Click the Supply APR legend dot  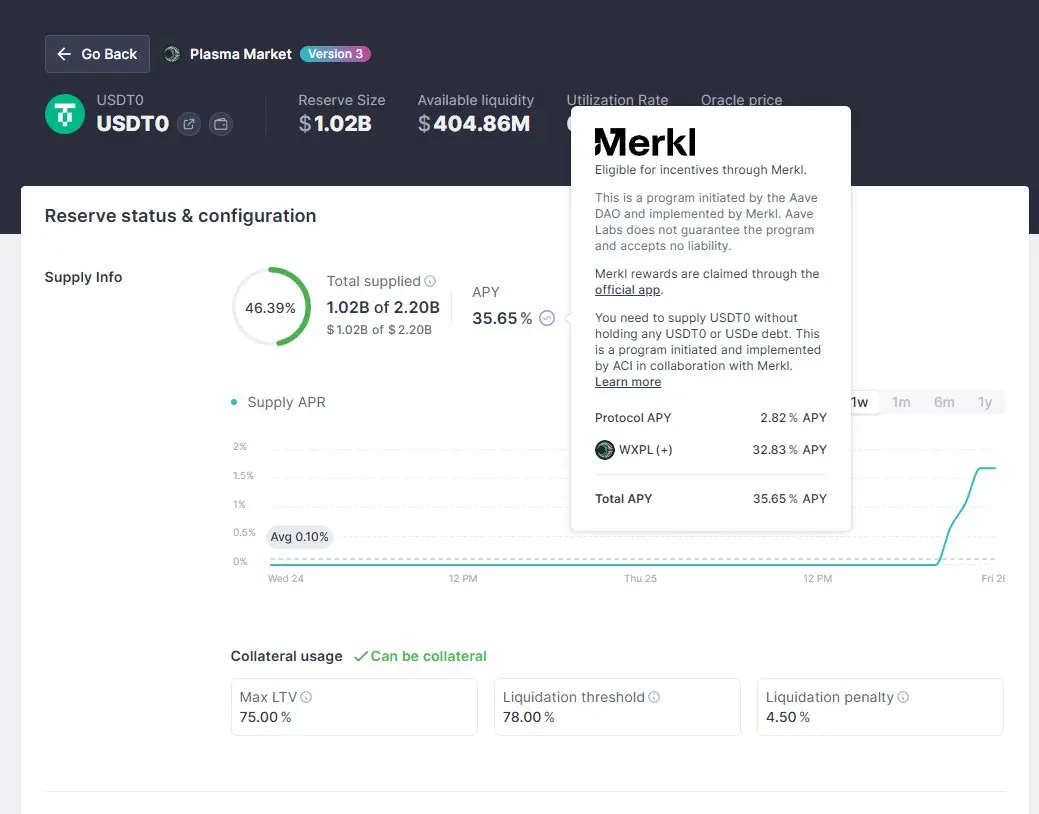click(x=234, y=402)
